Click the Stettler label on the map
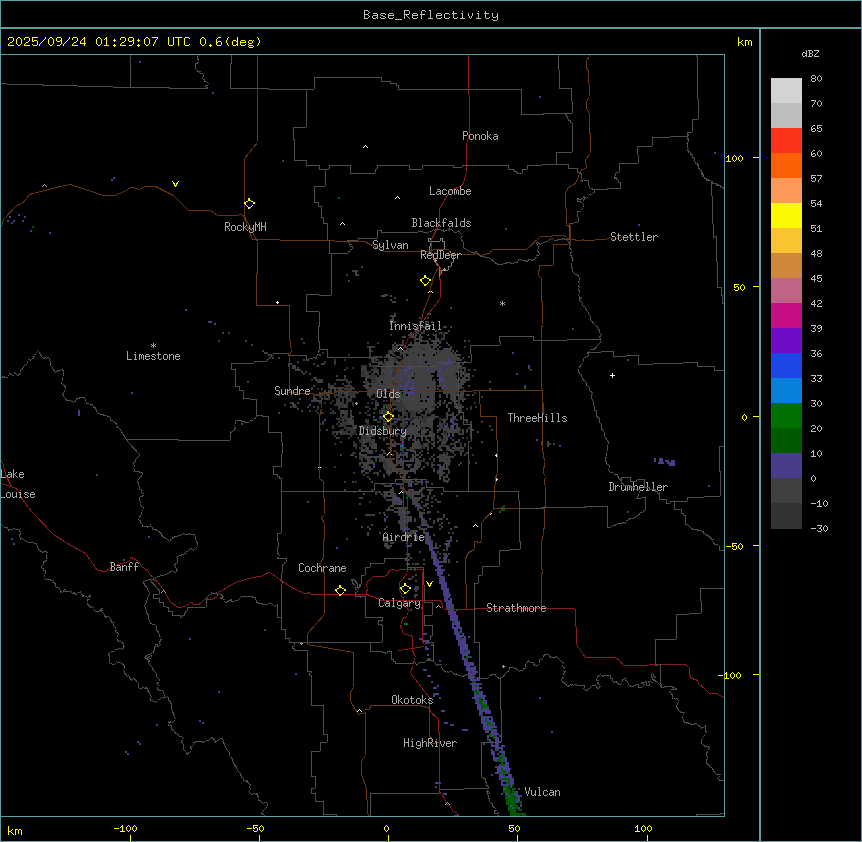Screen dimensions: 862x842 [x=634, y=237]
